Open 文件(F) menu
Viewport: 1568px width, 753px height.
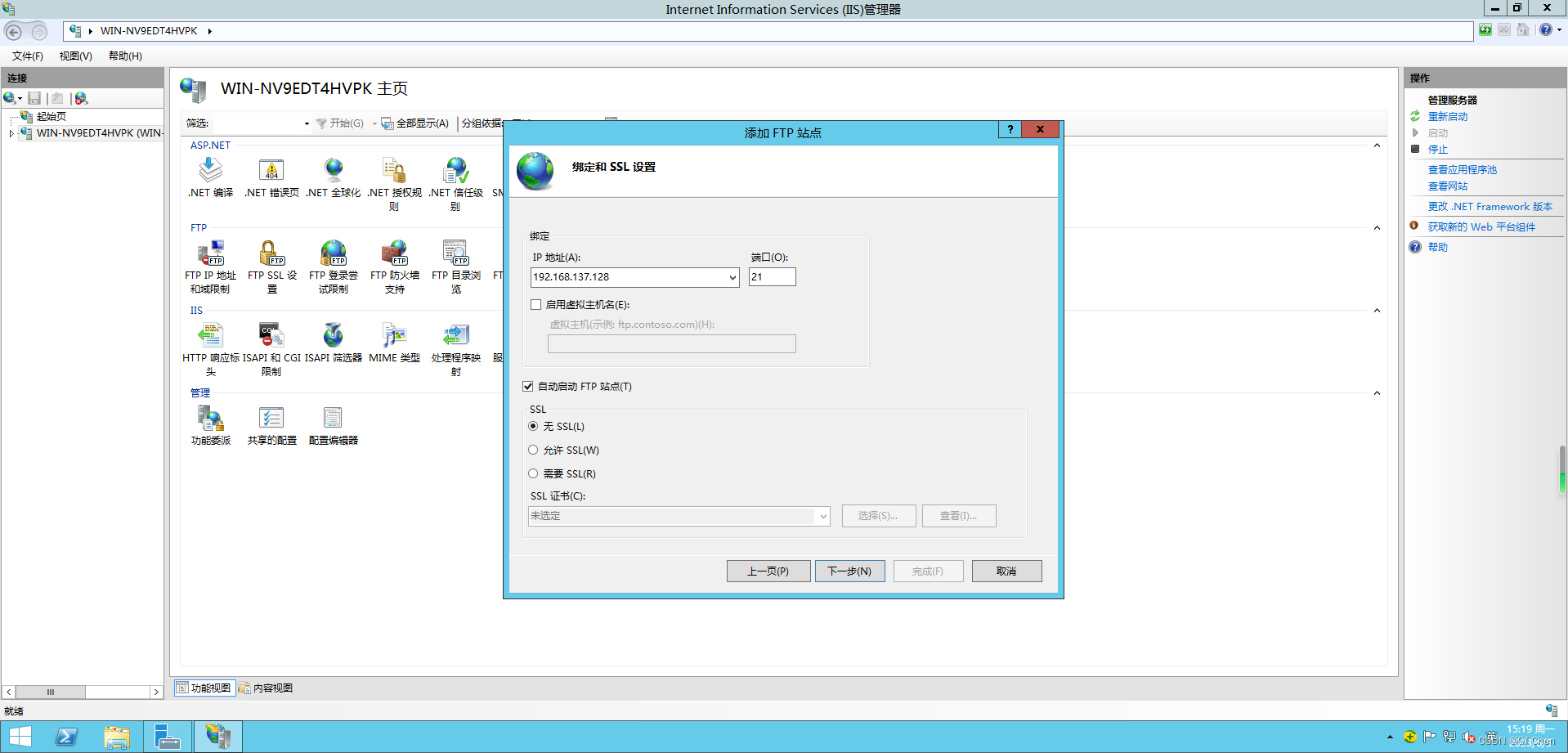pos(28,56)
